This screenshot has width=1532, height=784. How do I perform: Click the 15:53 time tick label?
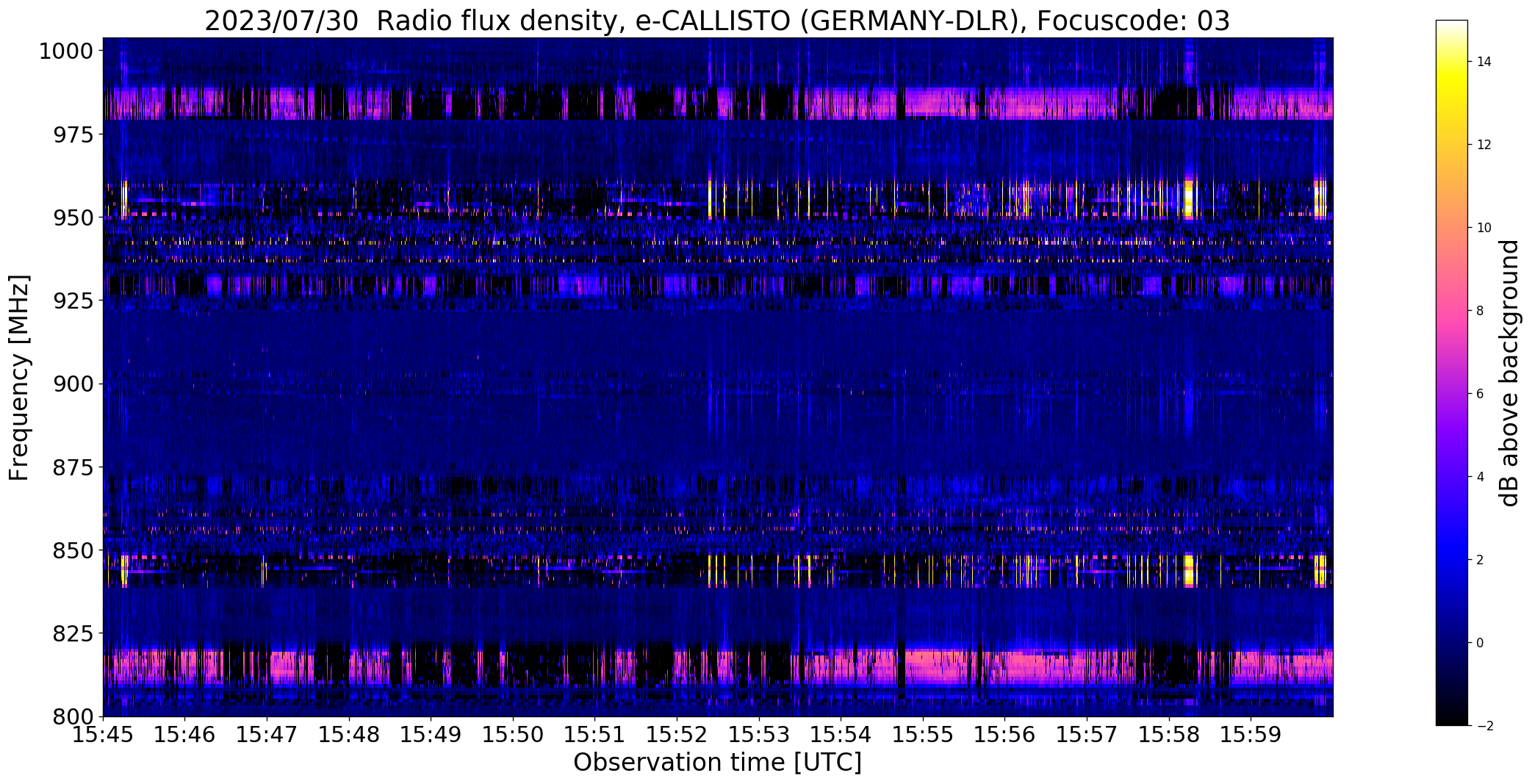(759, 734)
